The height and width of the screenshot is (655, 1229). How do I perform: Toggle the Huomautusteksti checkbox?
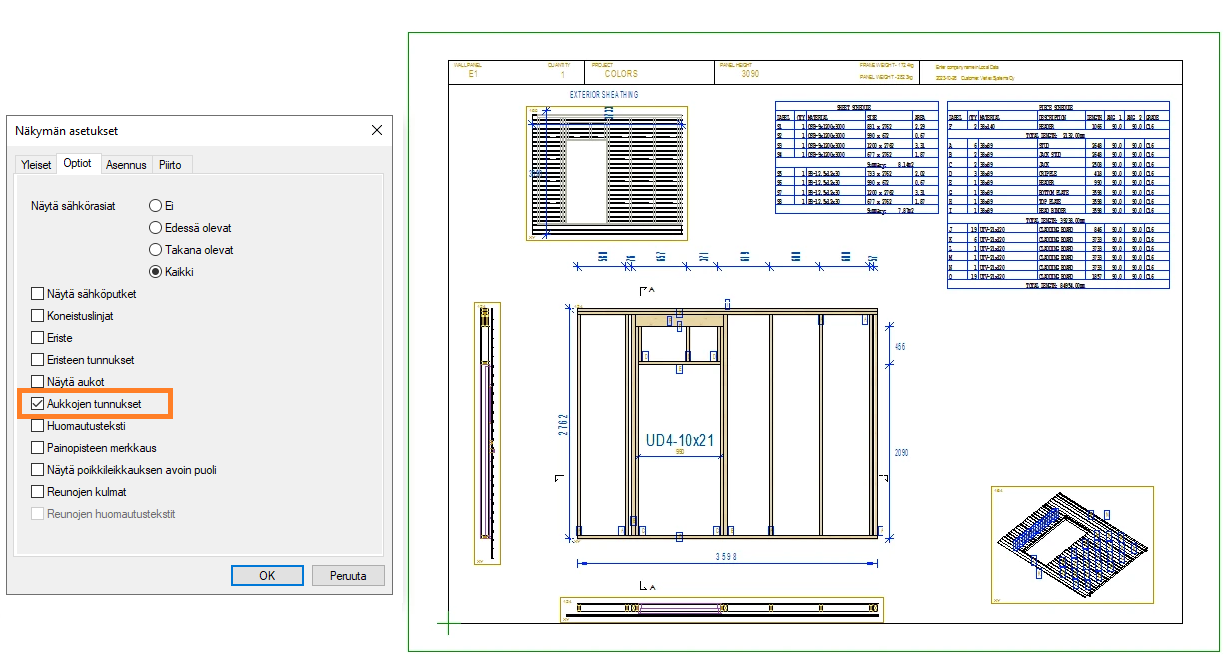click(38, 426)
